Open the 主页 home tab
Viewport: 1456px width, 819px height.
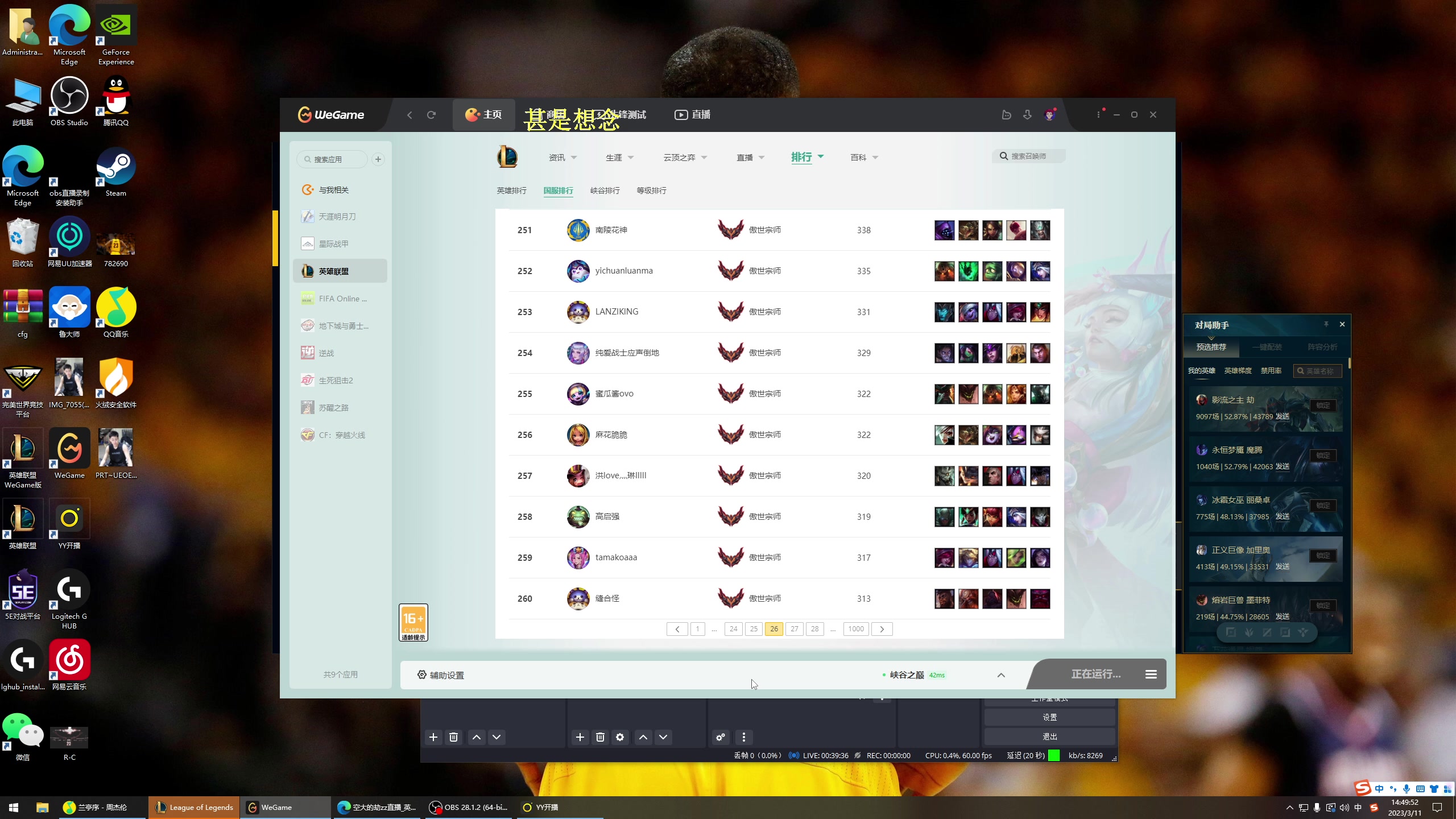[x=483, y=115]
